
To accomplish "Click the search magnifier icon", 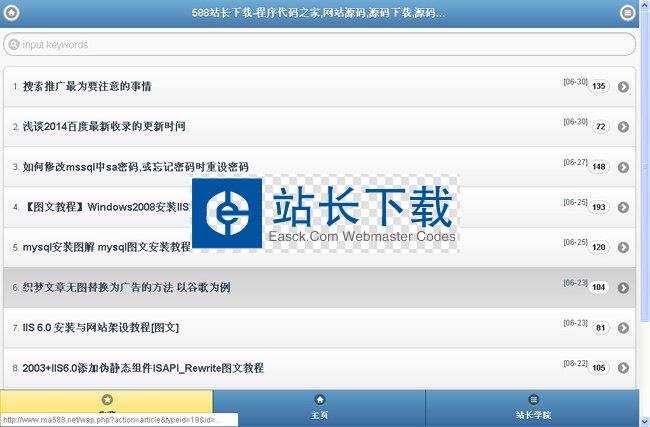I will (x=14, y=44).
